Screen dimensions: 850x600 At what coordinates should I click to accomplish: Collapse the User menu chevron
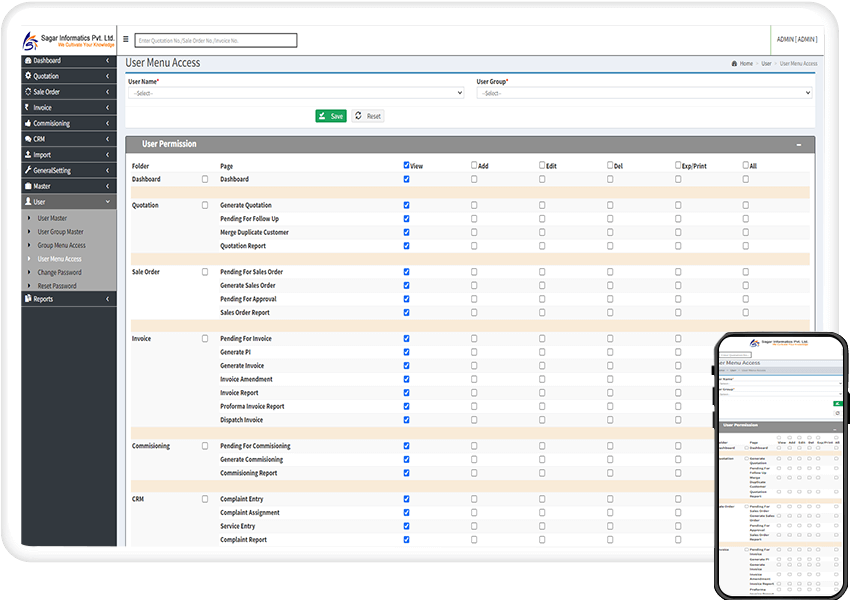pyautogui.click(x=107, y=202)
